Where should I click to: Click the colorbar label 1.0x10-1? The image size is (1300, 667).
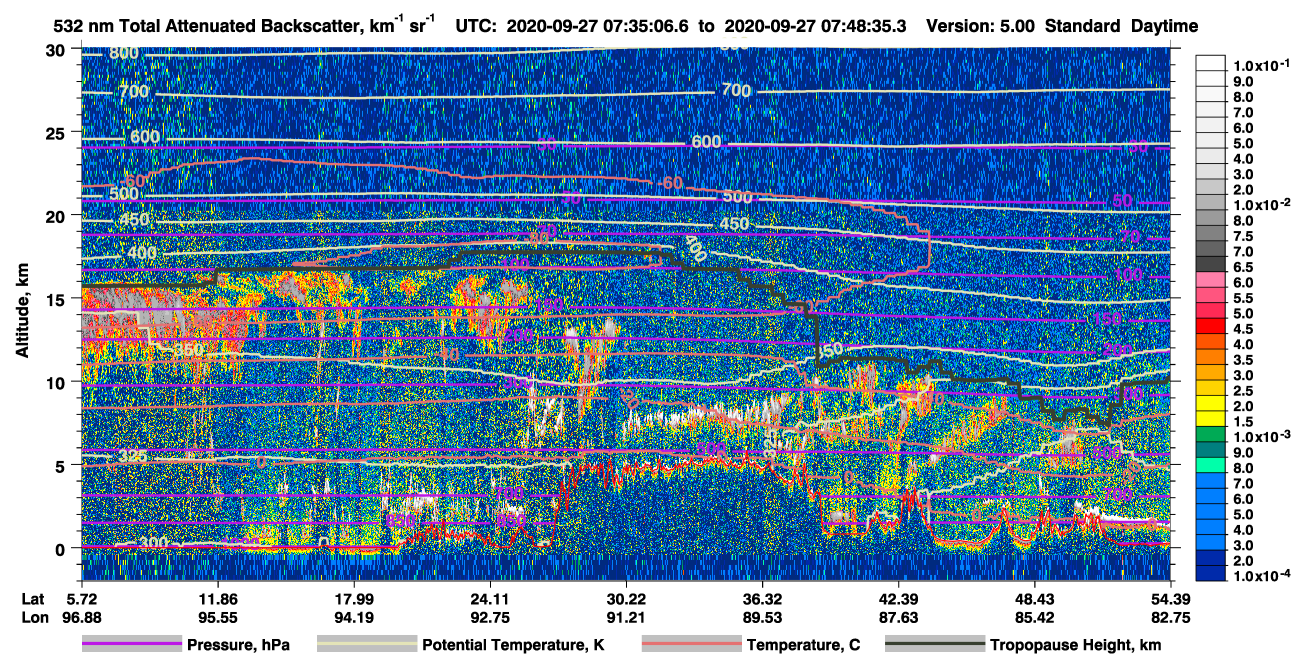(x=1263, y=65)
